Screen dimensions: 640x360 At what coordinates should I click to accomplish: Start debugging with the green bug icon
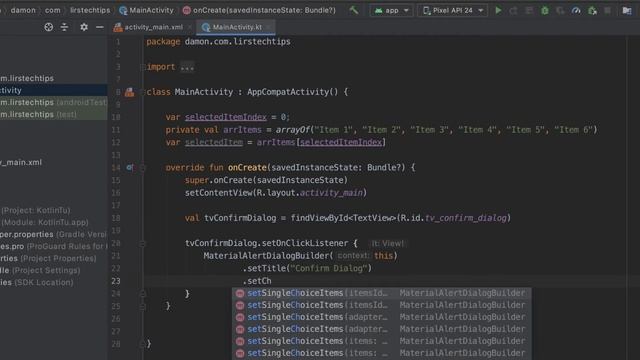pyautogui.click(x=544, y=11)
